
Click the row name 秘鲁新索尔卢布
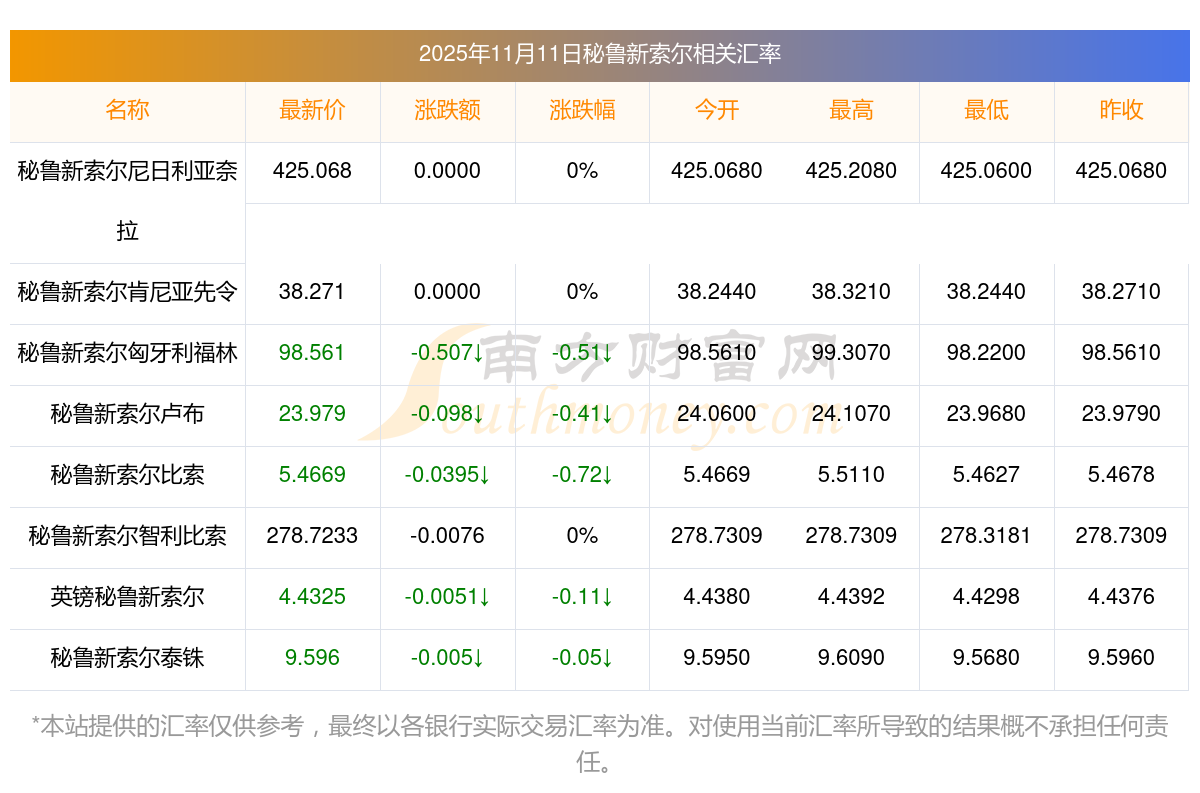[128, 414]
